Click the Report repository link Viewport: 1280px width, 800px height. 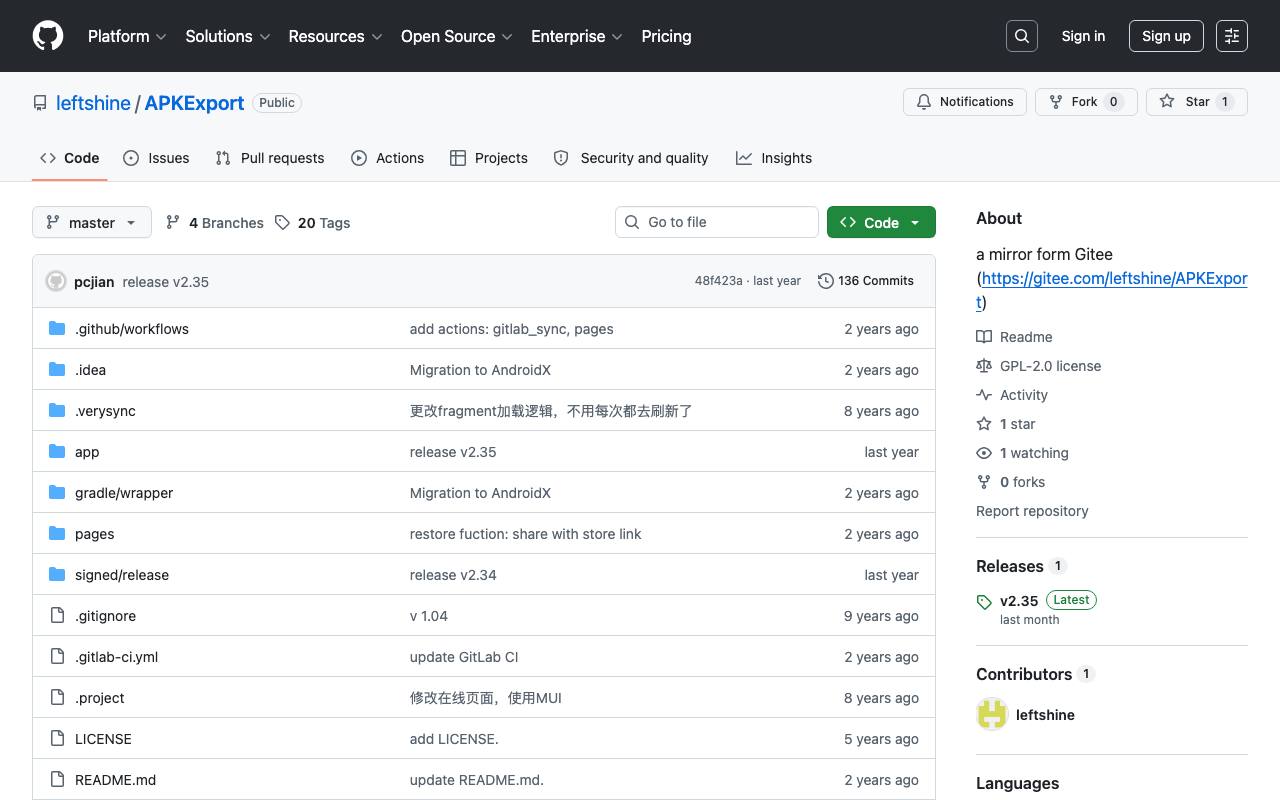(x=1032, y=511)
